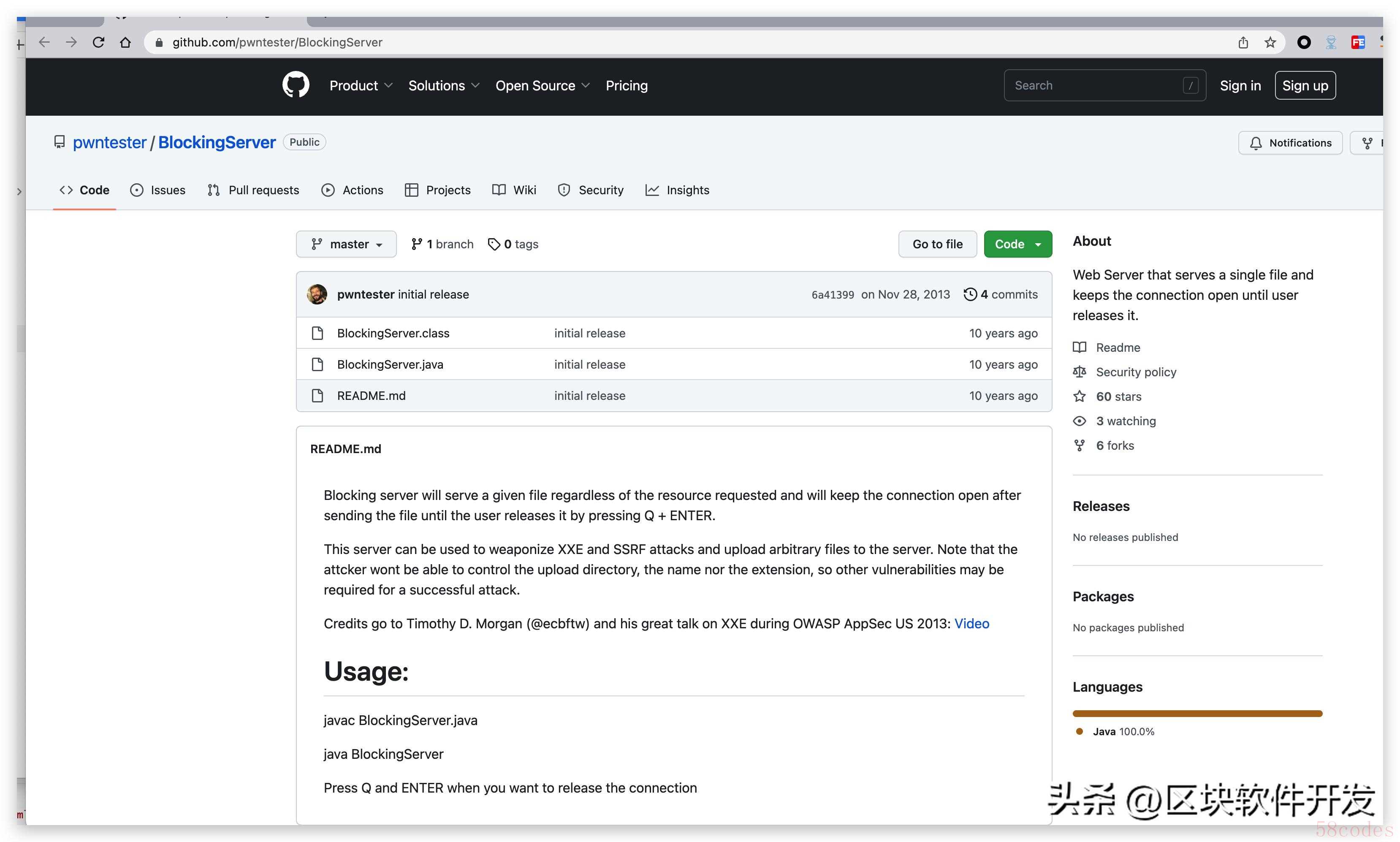The height and width of the screenshot is (842, 1400).
Task: Switch to the Issues tab
Action: click(158, 190)
